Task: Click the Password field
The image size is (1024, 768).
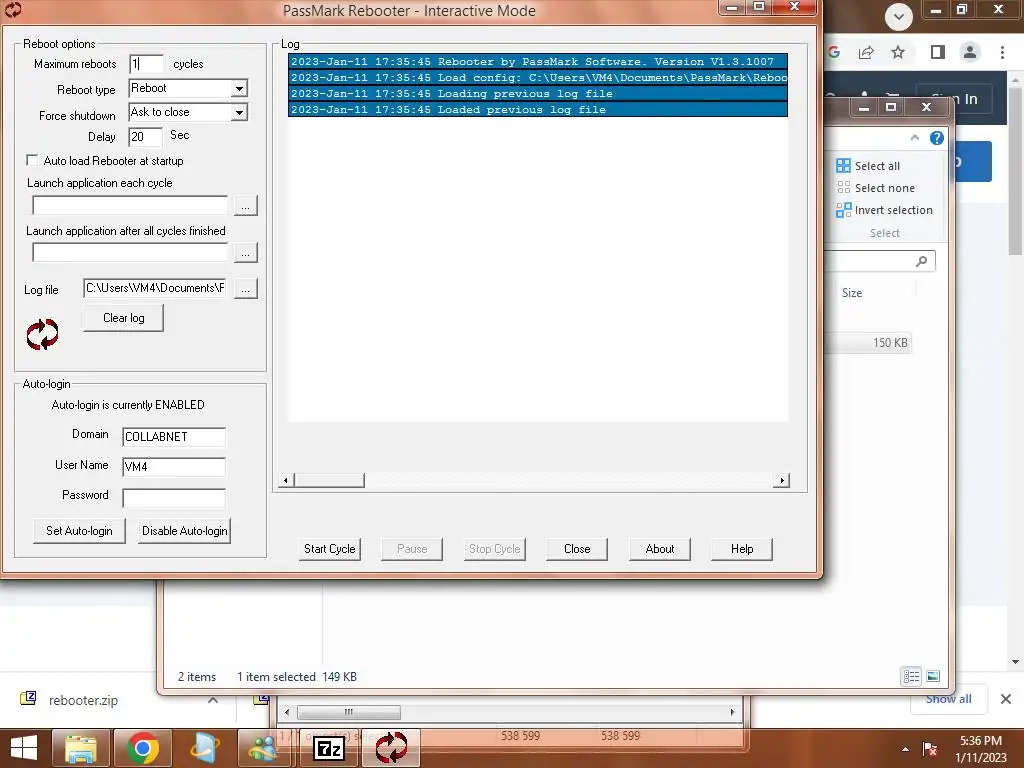Action: (x=174, y=498)
